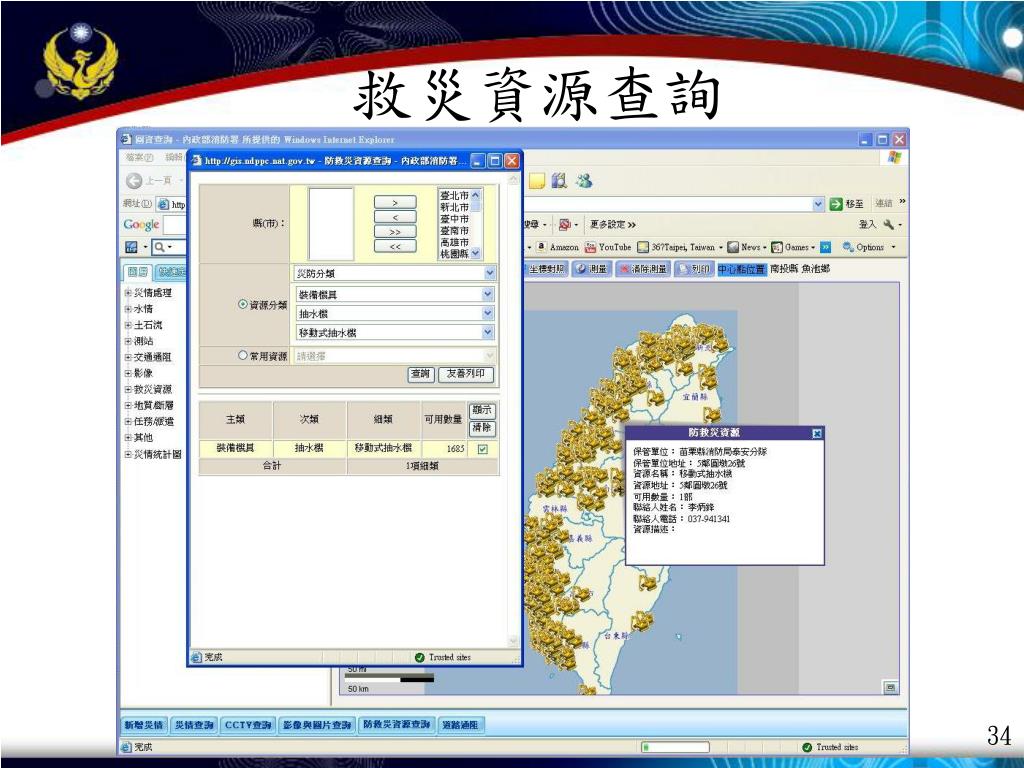Click the Google toolbar logo
This screenshot has height=768, width=1024.
pos(141,225)
